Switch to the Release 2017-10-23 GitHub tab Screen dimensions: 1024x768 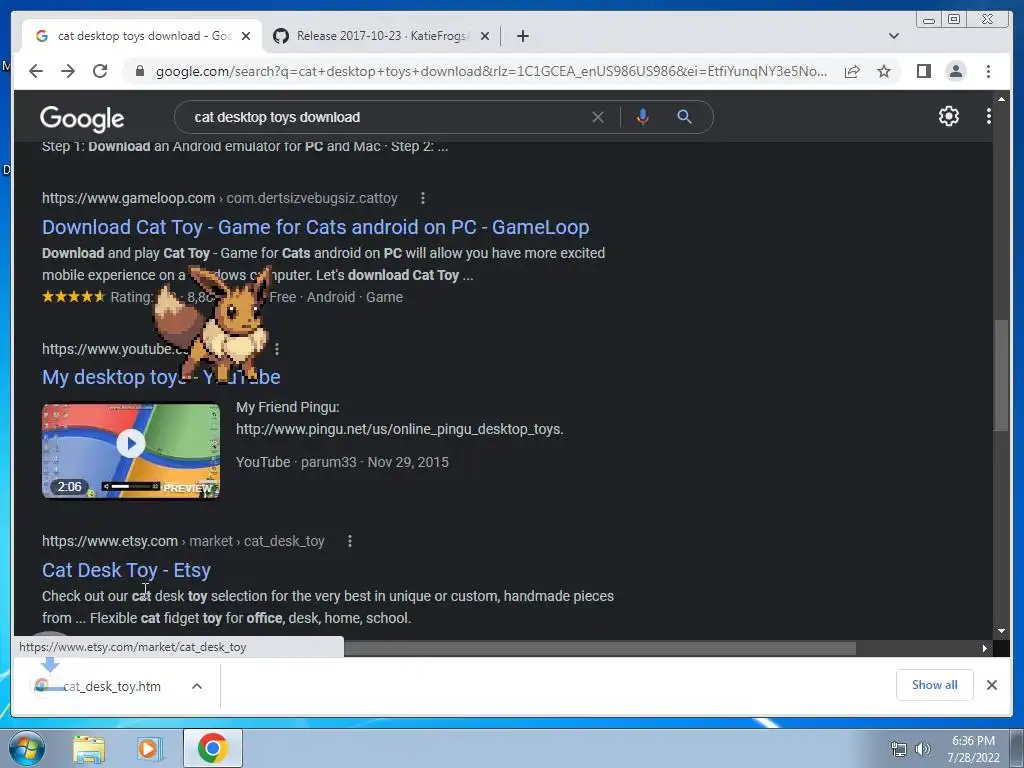click(x=381, y=36)
